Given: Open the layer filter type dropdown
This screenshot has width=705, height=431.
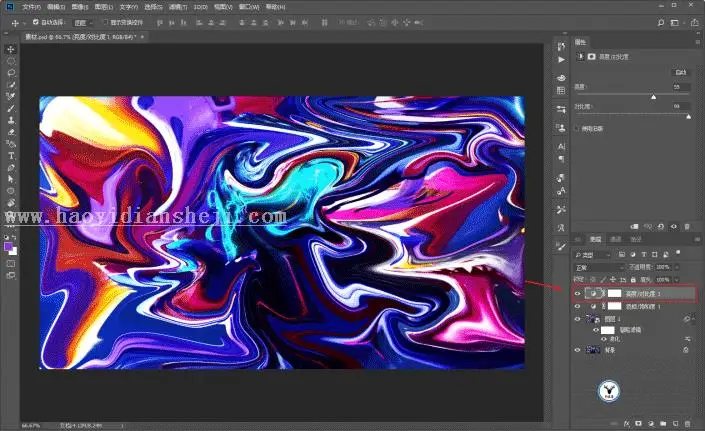Looking at the screenshot, I should 593,255.
